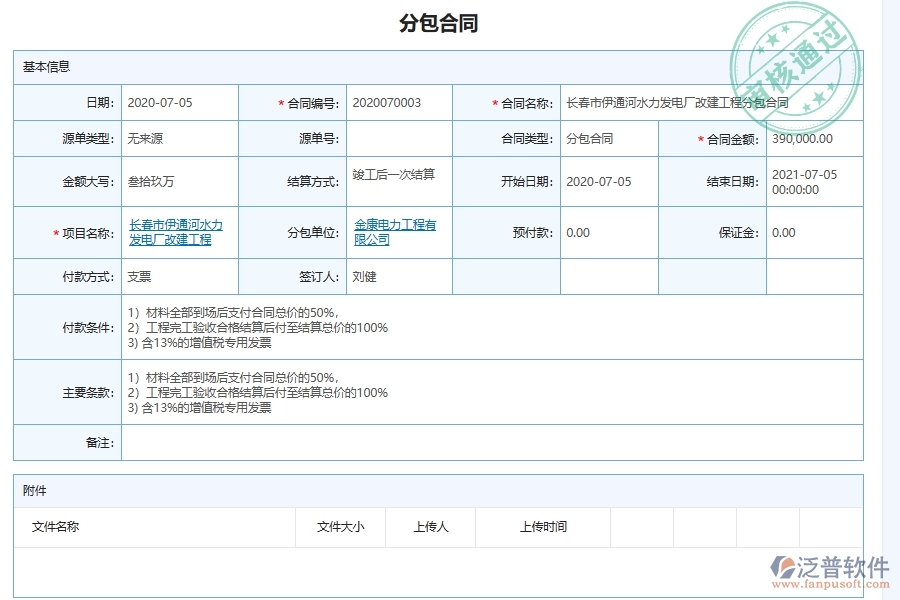900x600 pixels.
Task: Click the 合同类型 value 分包合同
Action: 590,139
